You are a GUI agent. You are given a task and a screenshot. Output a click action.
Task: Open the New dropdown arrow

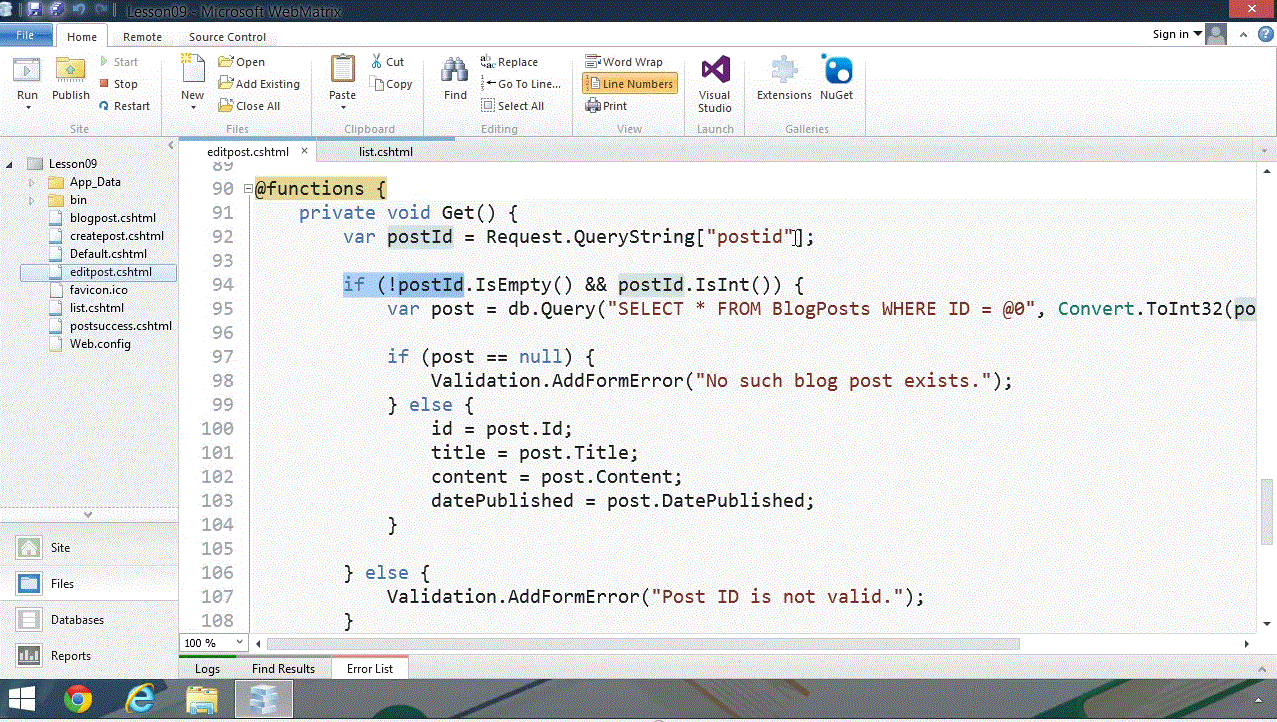(x=192, y=107)
